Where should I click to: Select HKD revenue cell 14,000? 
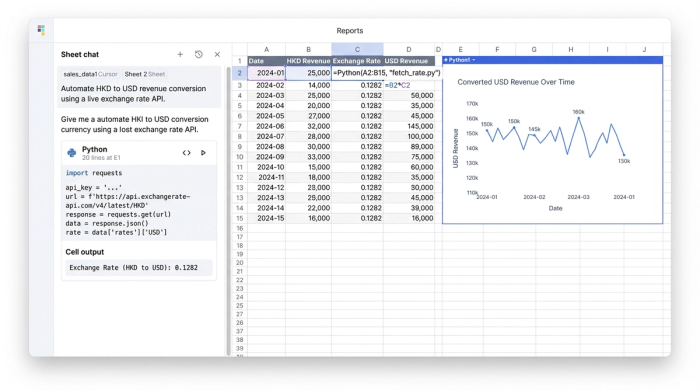coord(308,85)
